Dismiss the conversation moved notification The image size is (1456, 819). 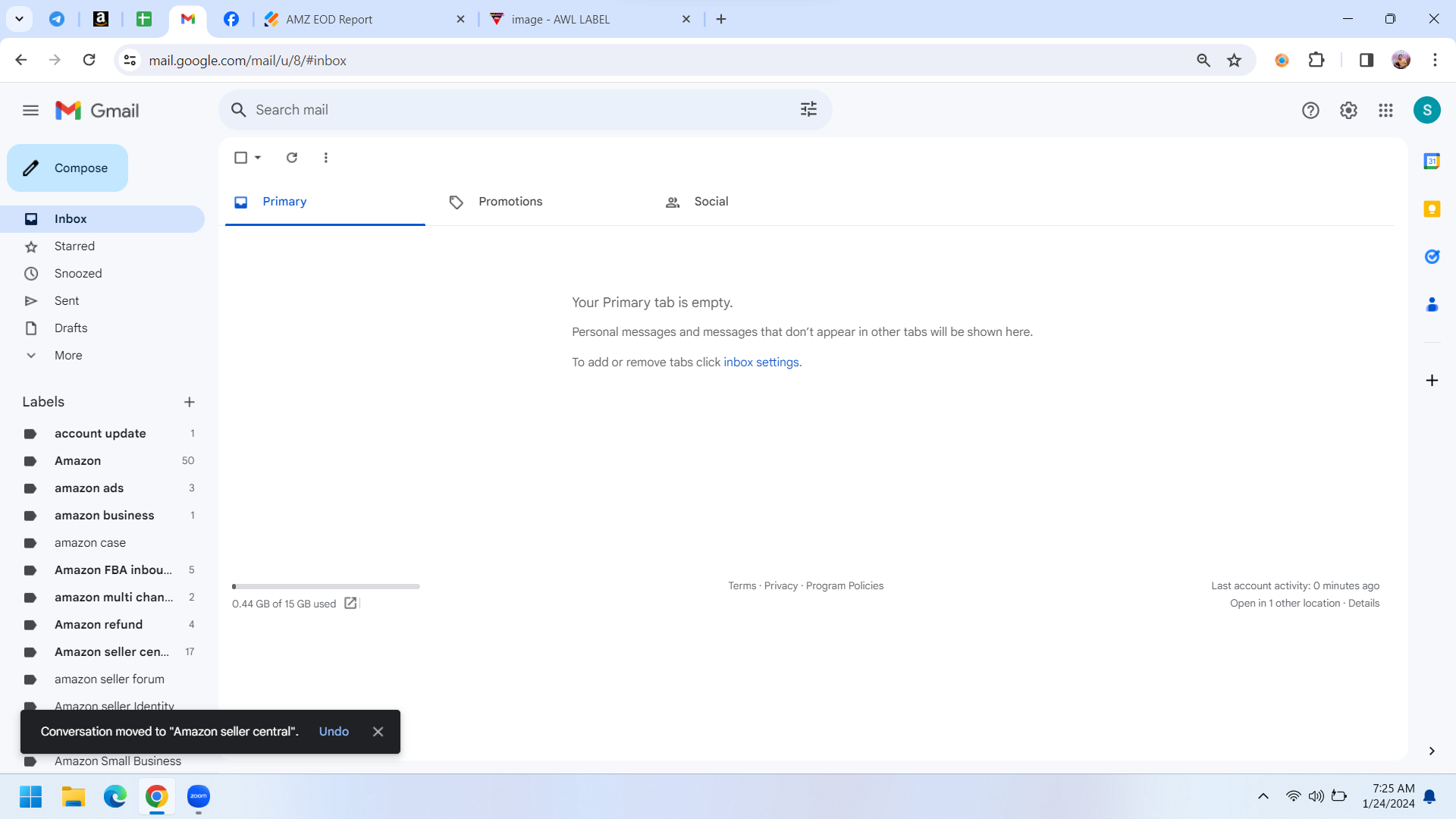pyautogui.click(x=378, y=732)
